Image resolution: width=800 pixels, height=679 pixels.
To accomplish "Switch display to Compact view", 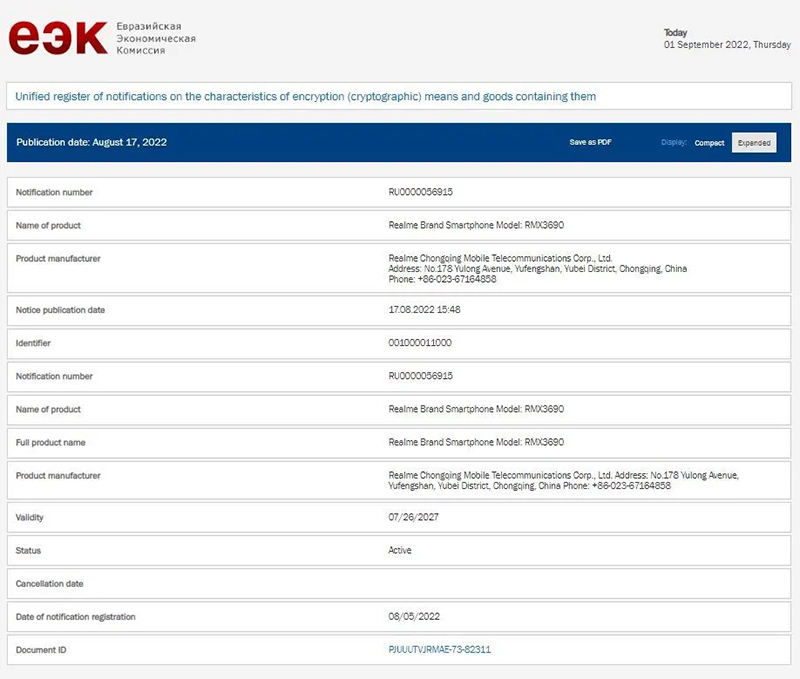I will (x=709, y=143).
